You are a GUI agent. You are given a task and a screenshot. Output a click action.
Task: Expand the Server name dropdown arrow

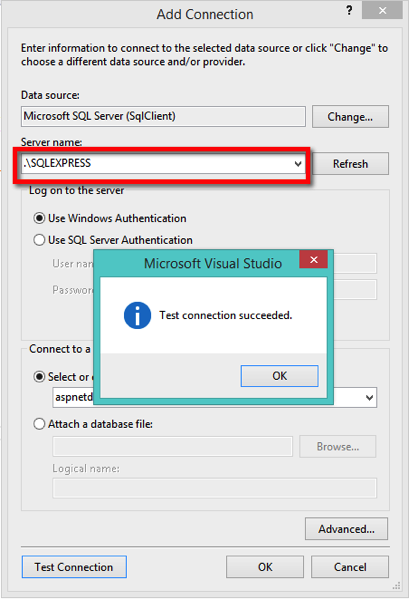[x=298, y=164]
